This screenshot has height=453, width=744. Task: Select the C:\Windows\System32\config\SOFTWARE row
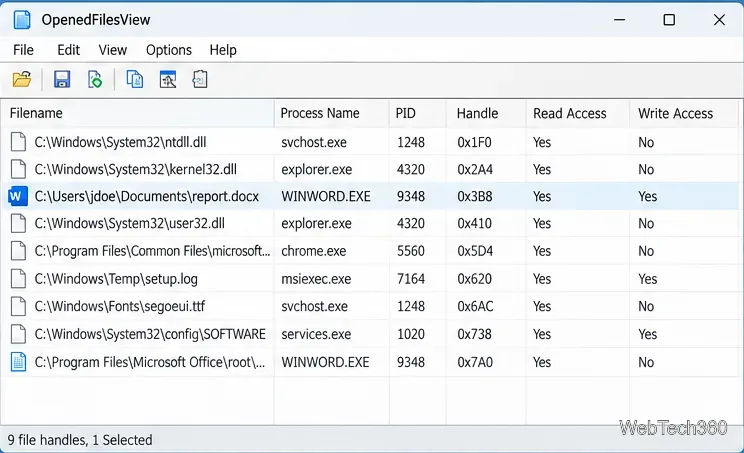(x=370, y=334)
